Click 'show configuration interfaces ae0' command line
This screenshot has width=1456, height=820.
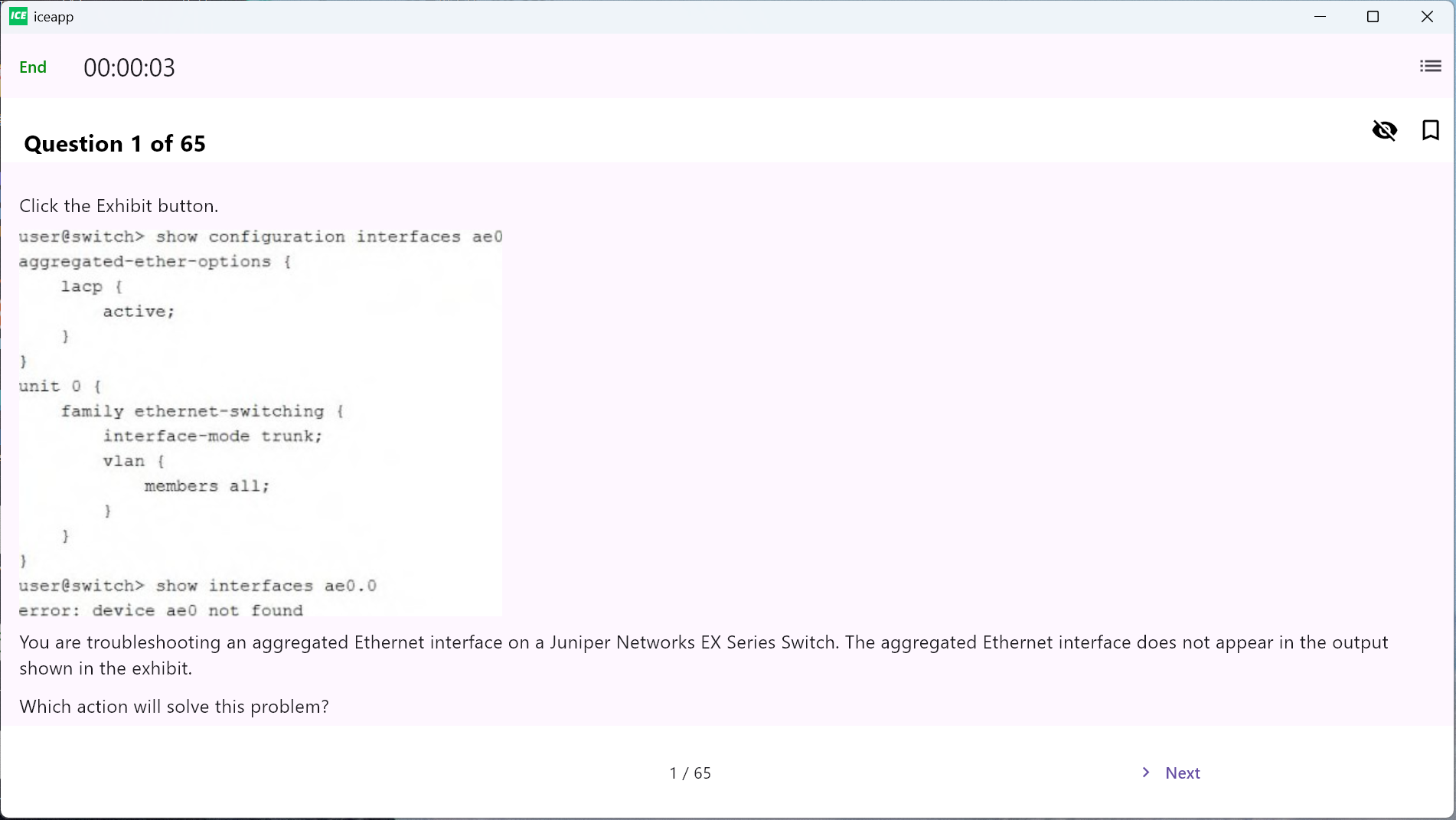260,237
